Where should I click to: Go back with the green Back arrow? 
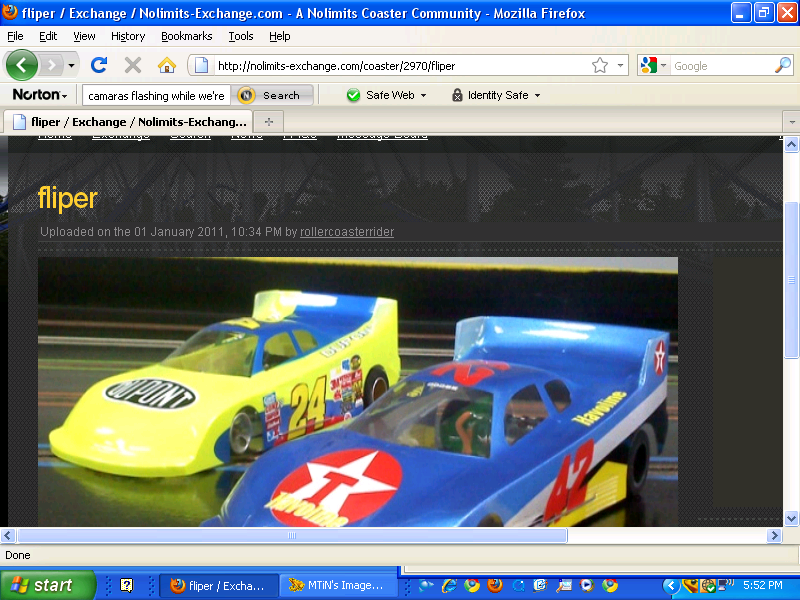pos(21,65)
